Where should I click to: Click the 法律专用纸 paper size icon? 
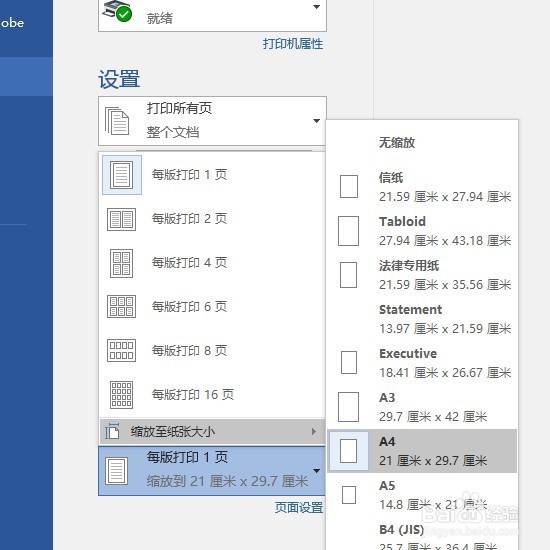point(348,275)
